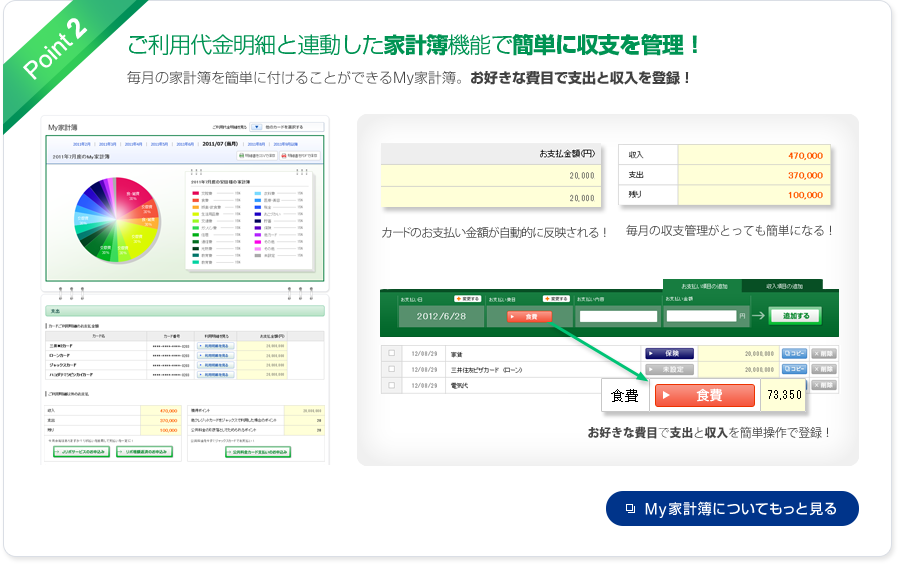Click the 支出 green section header

[185, 311]
